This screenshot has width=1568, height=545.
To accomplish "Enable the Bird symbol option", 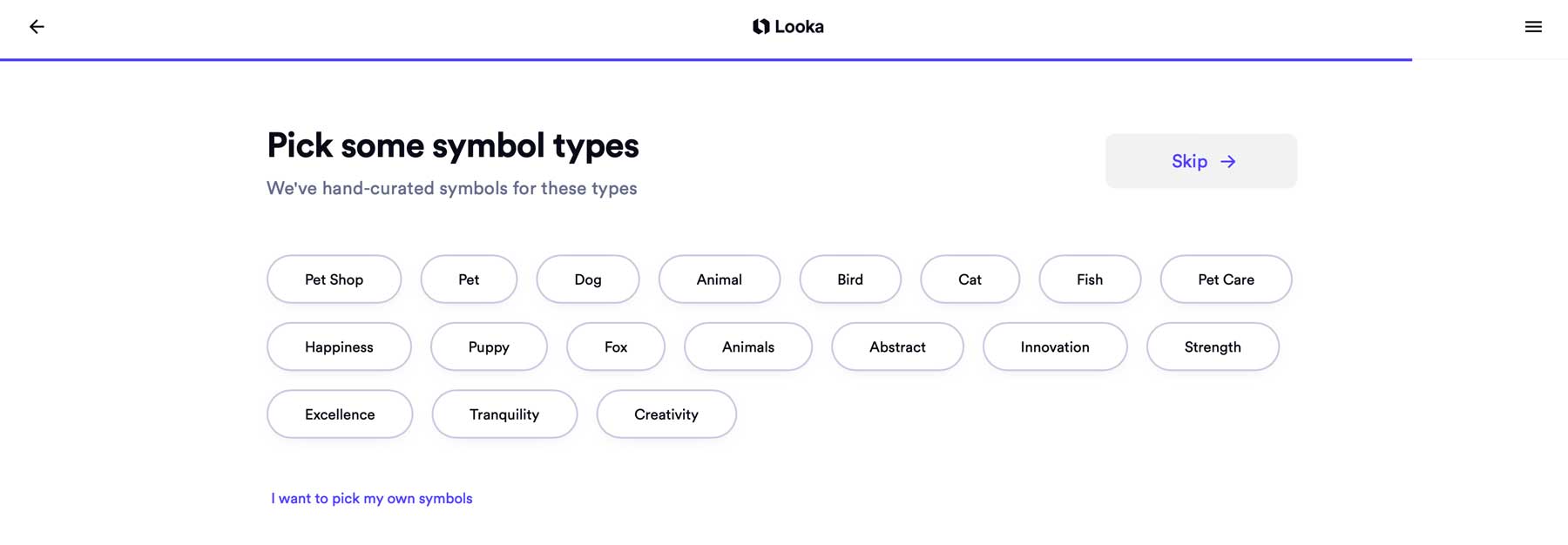I will [850, 279].
